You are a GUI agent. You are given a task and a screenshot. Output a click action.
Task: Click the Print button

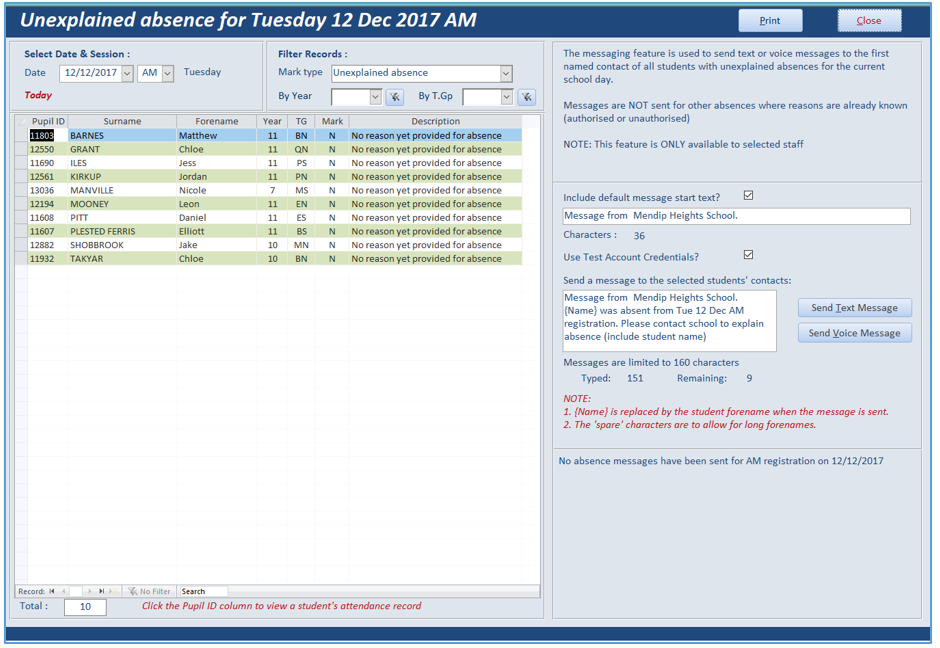[x=770, y=20]
